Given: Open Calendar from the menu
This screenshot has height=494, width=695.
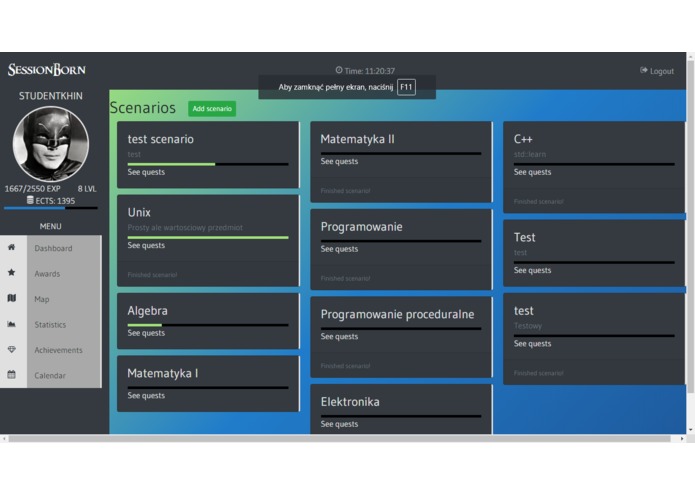Looking at the screenshot, I should pos(50,376).
